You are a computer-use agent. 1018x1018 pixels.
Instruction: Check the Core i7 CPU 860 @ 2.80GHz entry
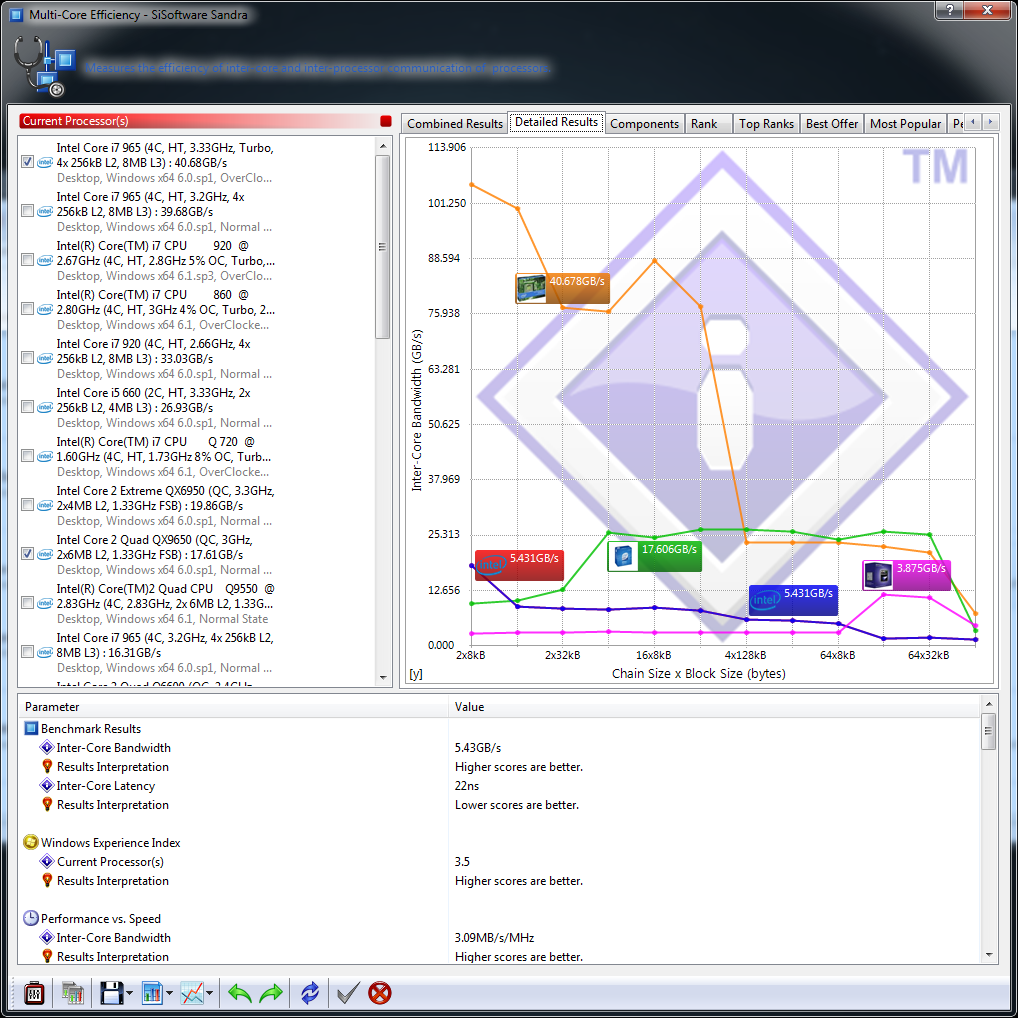click(x=27, y=309)
